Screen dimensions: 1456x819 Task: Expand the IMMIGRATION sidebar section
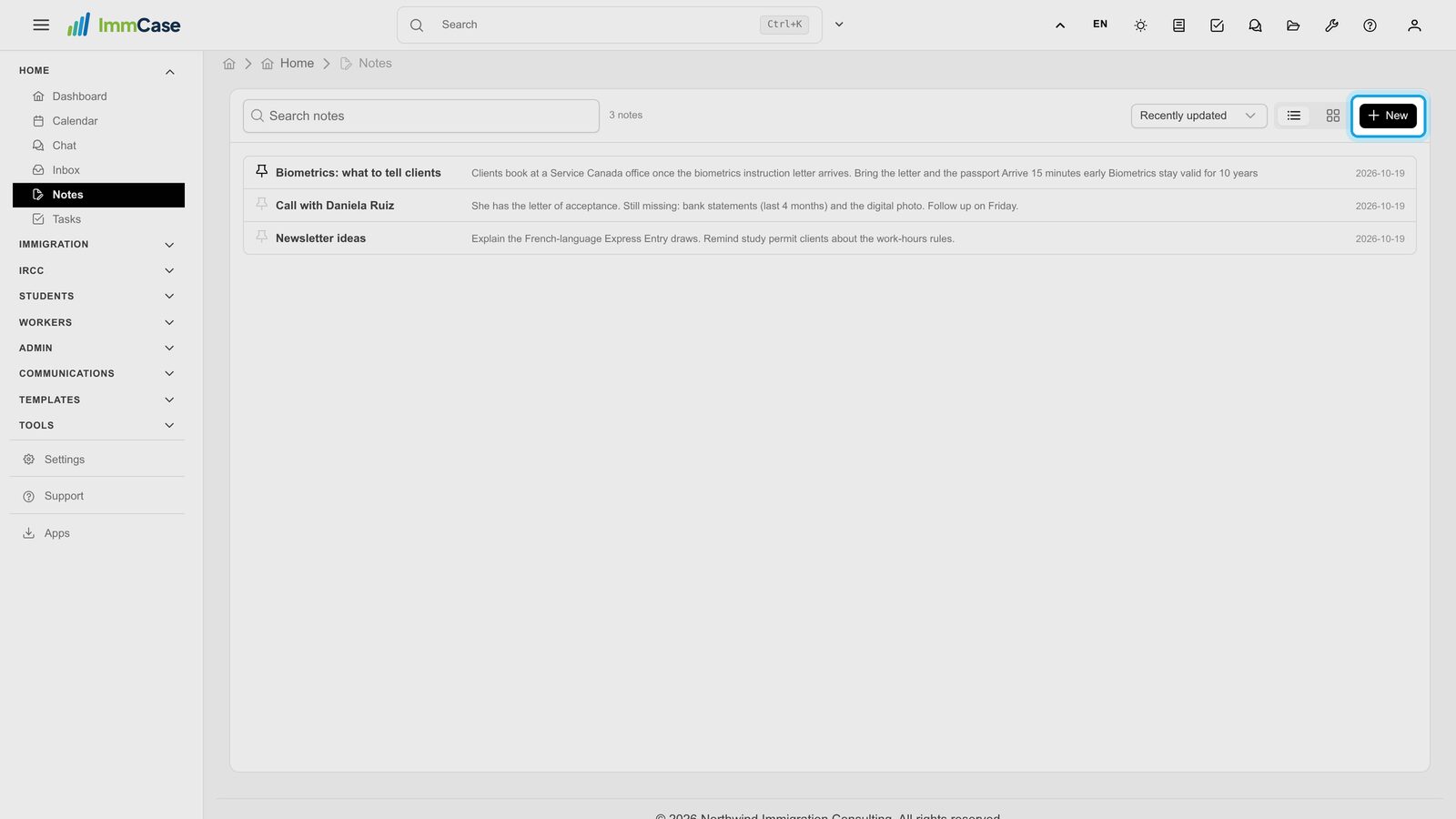pos(98,245)
